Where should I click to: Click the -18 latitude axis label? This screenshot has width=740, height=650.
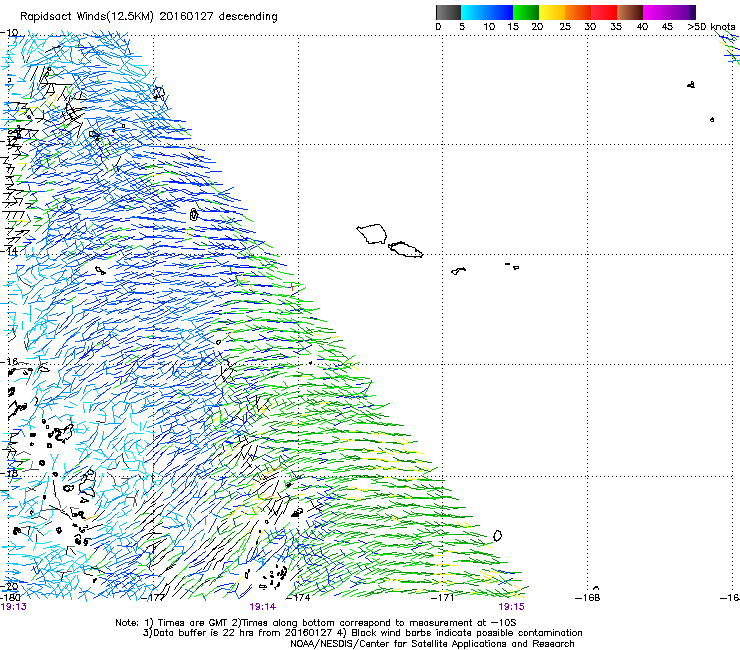[9, 473]
